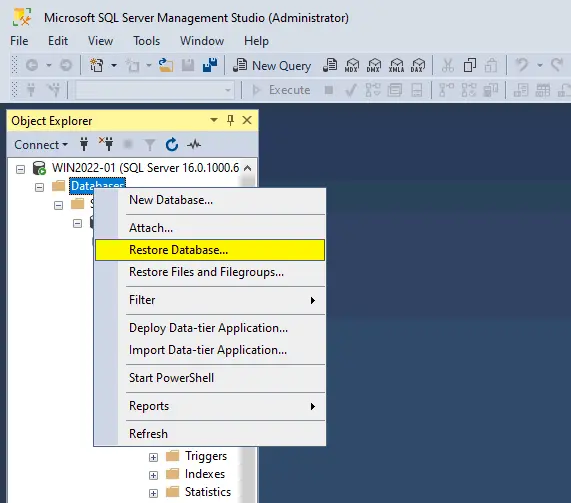Image resolution: width=571 pixels, height=503 pixels.
Task: Click the Database Engine Query icon
Action: 330,66
